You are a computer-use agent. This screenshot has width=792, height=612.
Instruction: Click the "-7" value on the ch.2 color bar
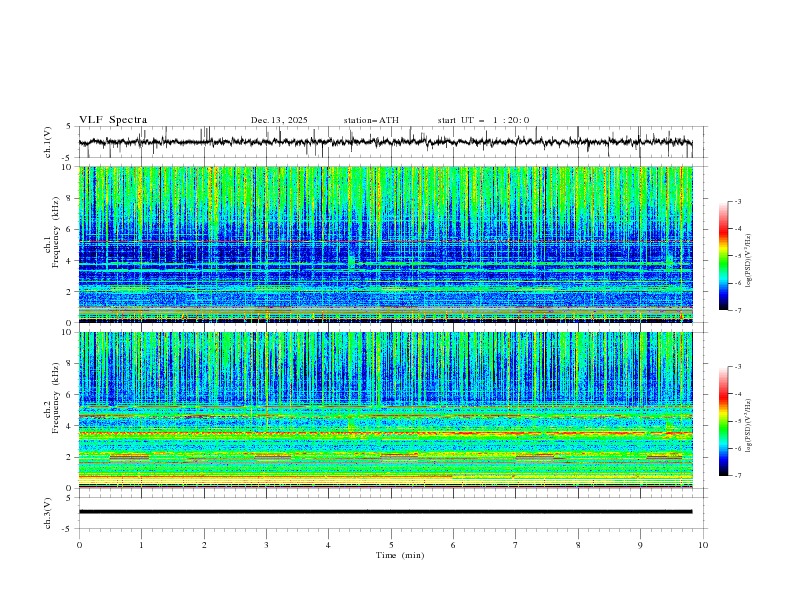coord(737,476)
